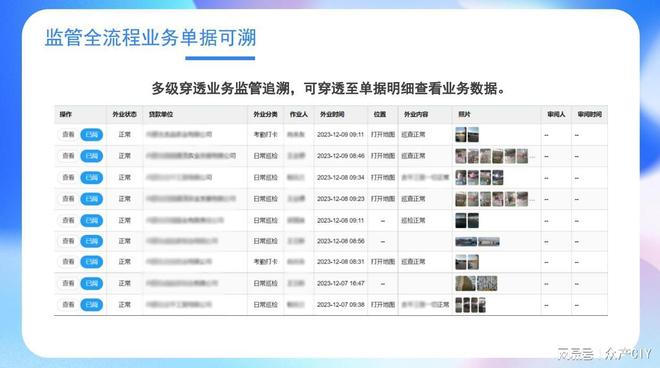Click blue 已阅 button in 2023-12-09 08:46 row
Image resolution: width=660 pixels, height=368 pixels.
[92, 156]
